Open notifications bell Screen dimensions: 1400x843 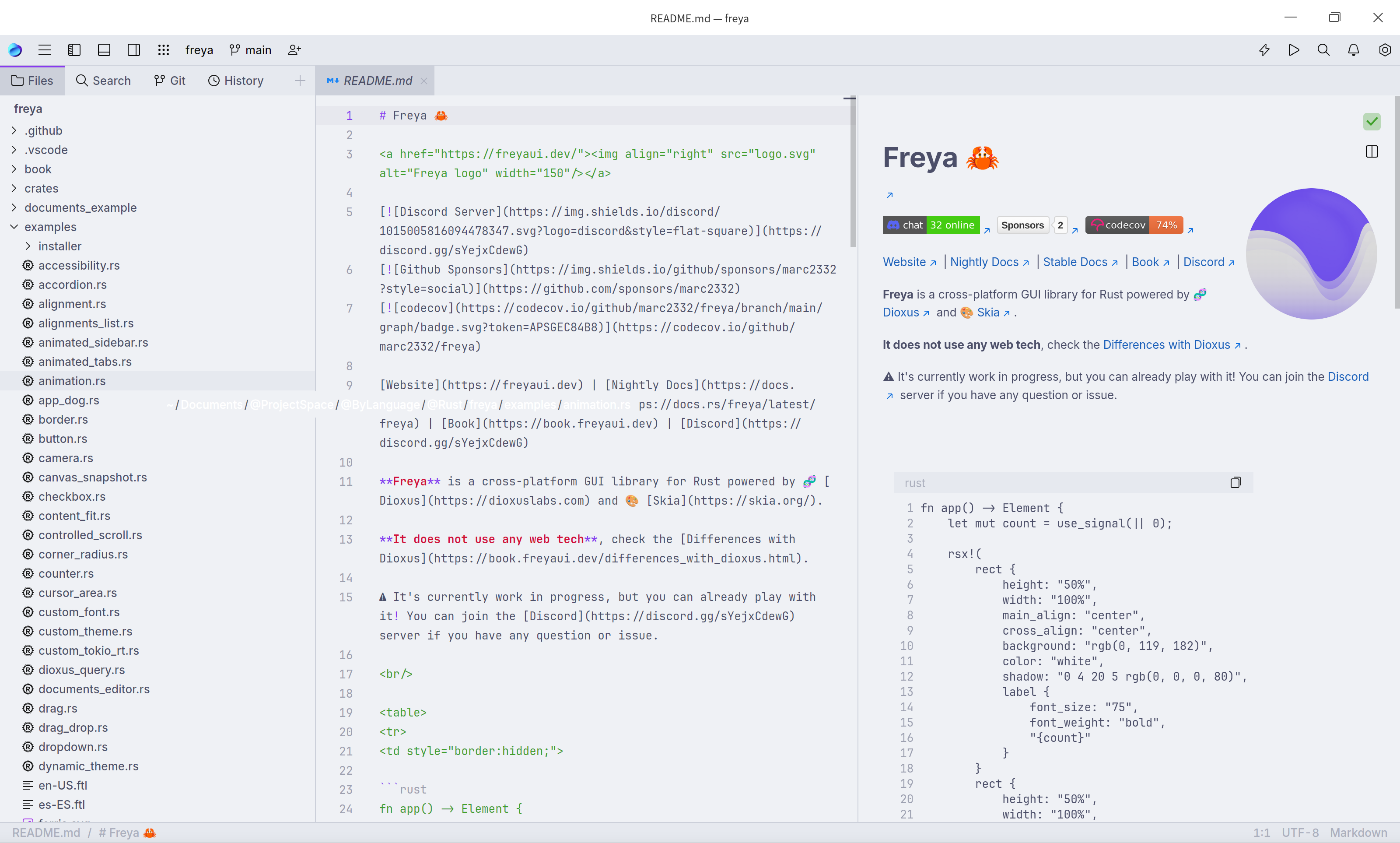(x=1354, y=50)
